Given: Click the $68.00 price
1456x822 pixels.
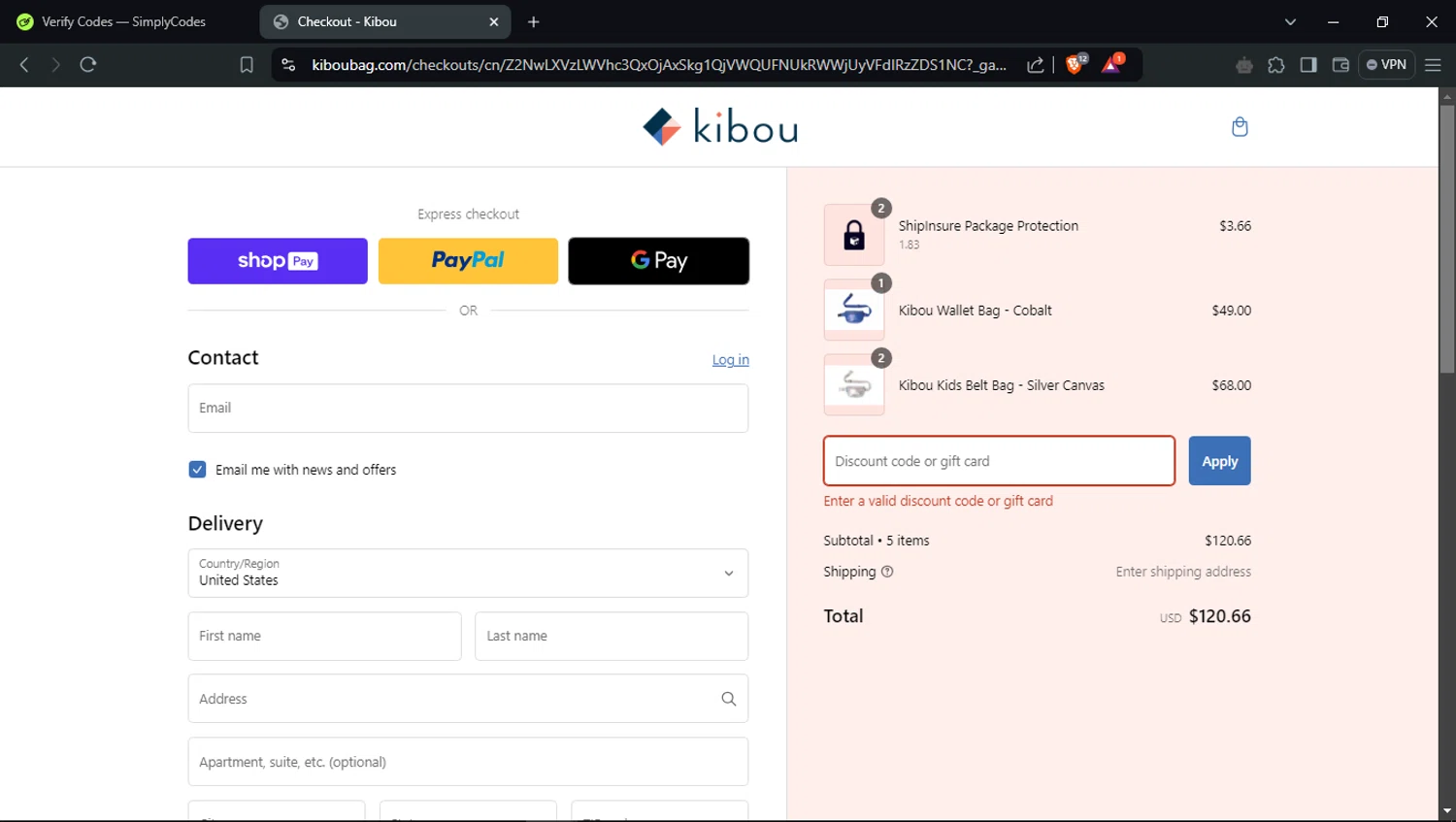Looking at the screenshot, I should pos(1231,385).
